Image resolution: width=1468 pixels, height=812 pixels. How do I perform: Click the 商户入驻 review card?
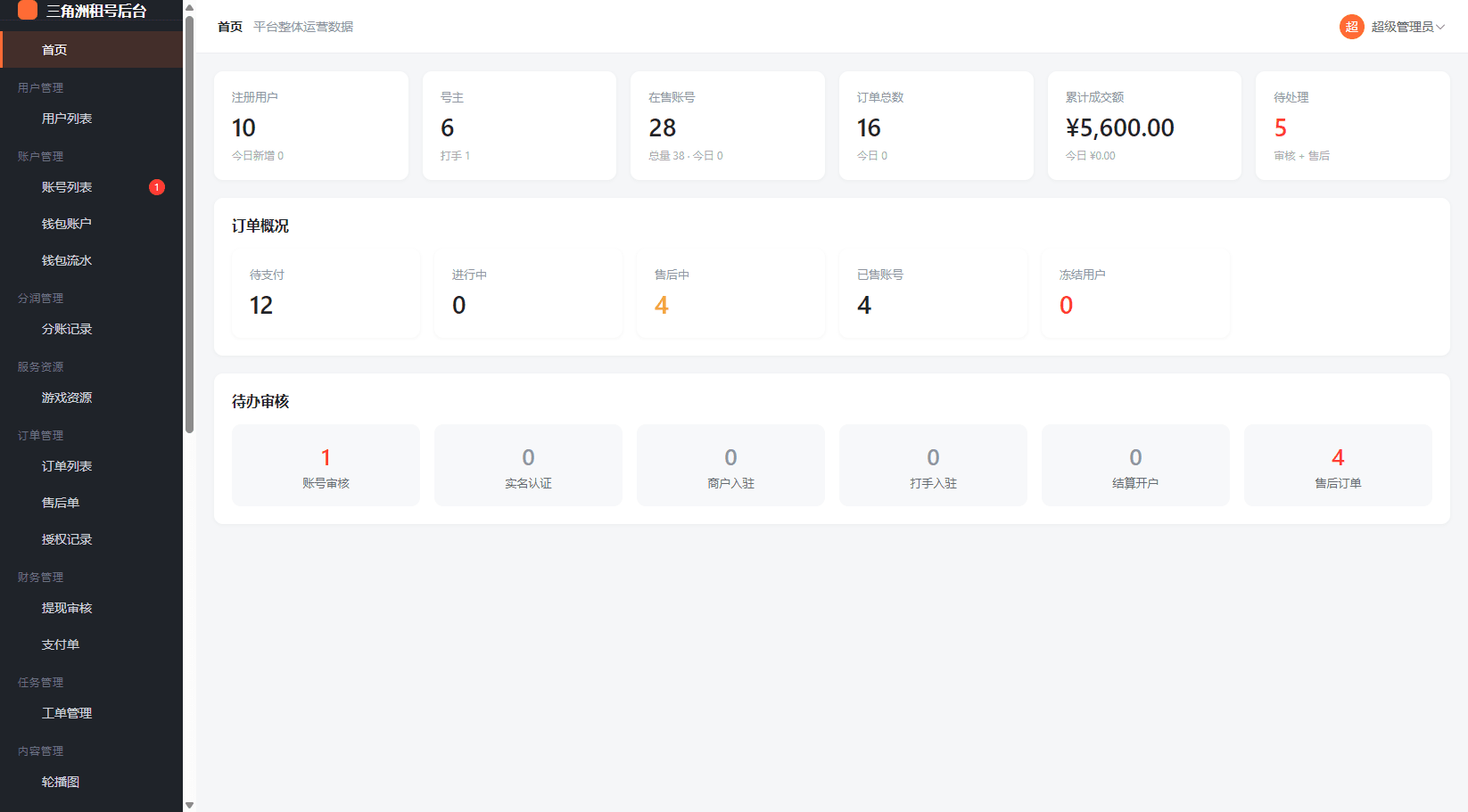[x=730, y=465]
